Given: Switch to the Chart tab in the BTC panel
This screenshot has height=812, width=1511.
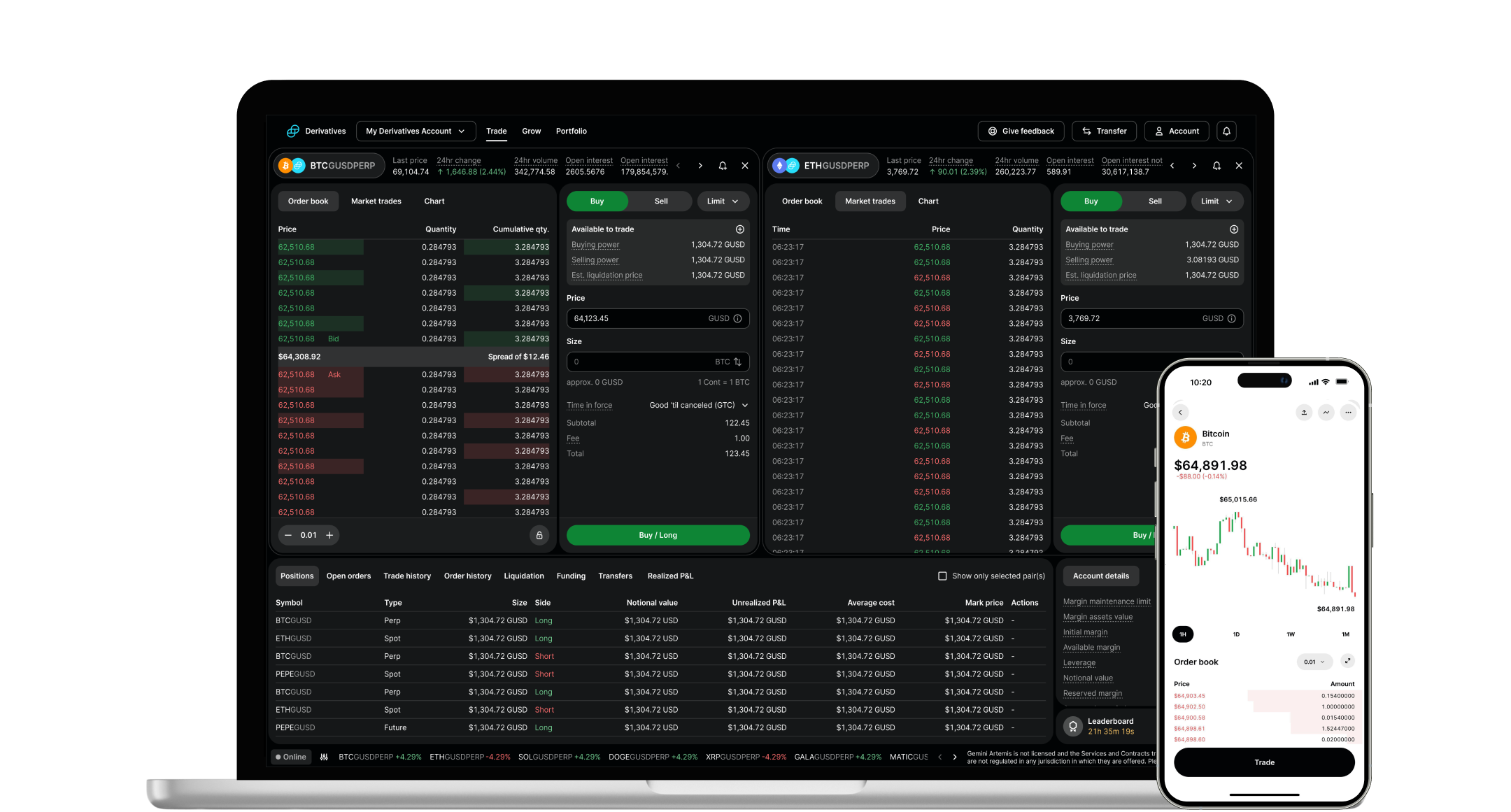Looking at the screenshot, I should pyautogui.click(x=434, y=201).
